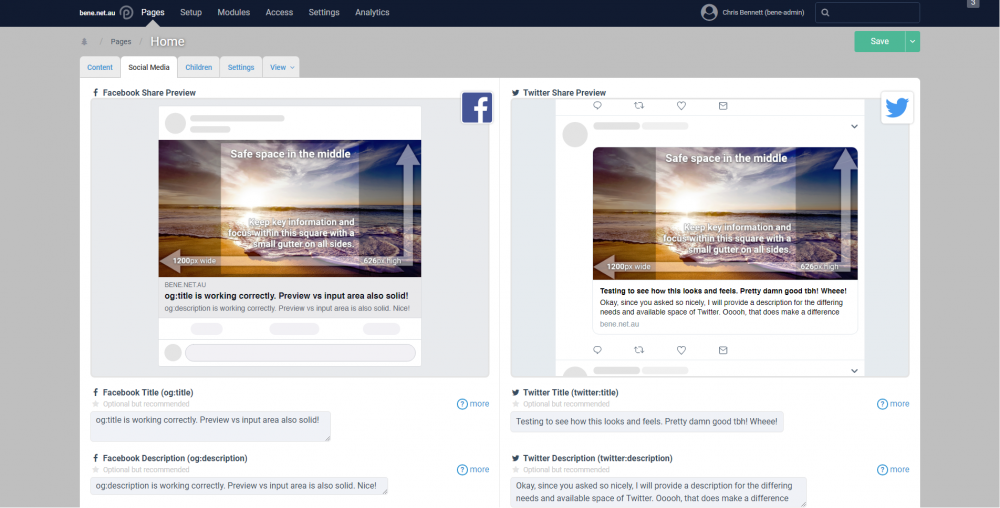
Task: Go to Analytics in the top navigation
Action: click(372, 12)
